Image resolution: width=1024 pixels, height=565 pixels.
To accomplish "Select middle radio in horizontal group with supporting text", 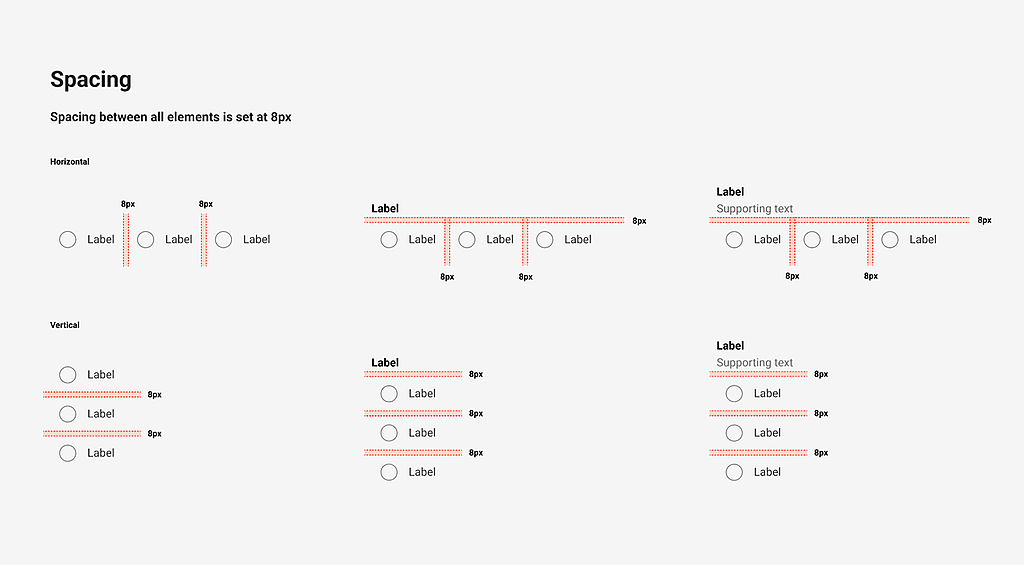I will pyautogui.click(x=812, y=239).
